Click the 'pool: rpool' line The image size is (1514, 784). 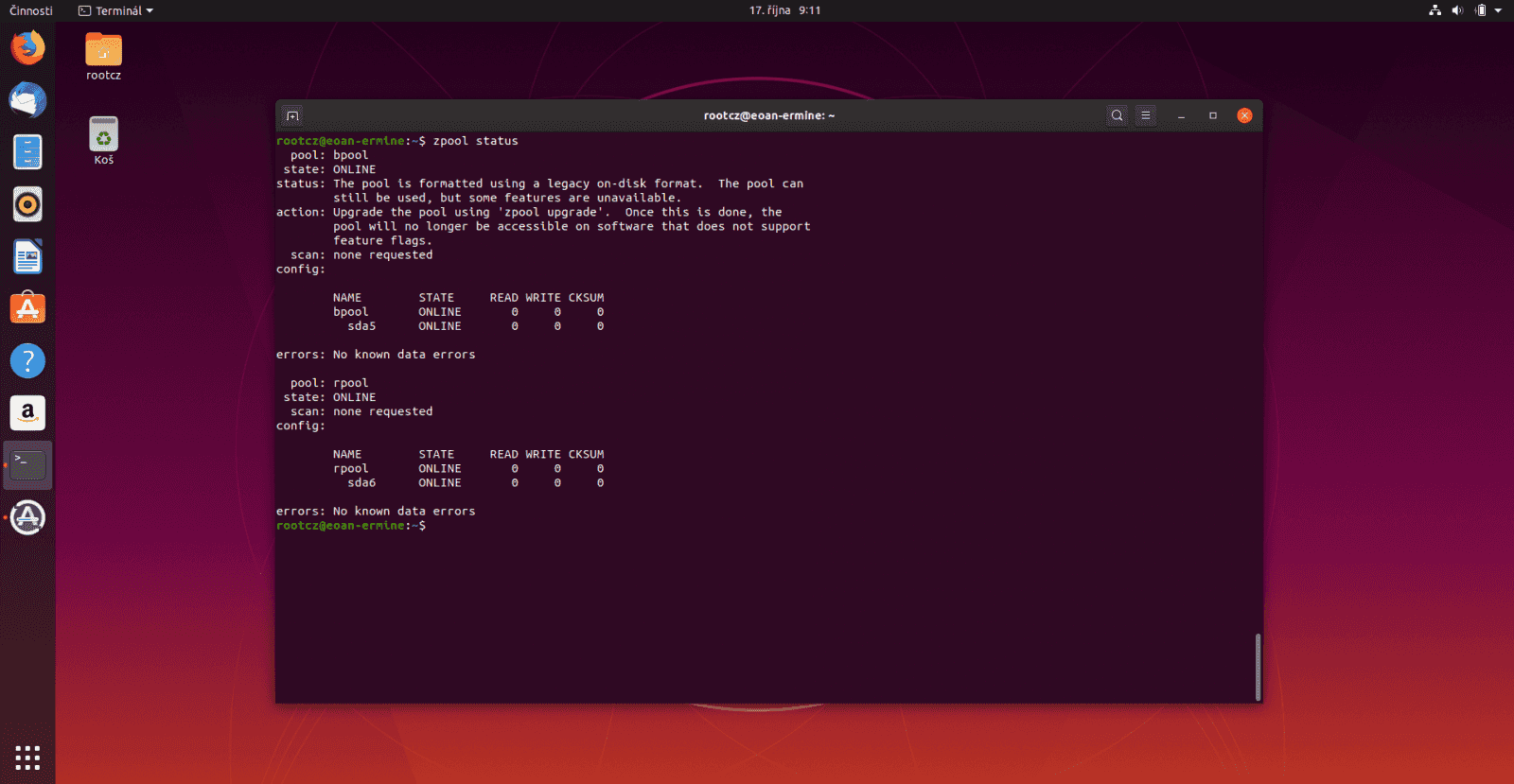point(329,383)
